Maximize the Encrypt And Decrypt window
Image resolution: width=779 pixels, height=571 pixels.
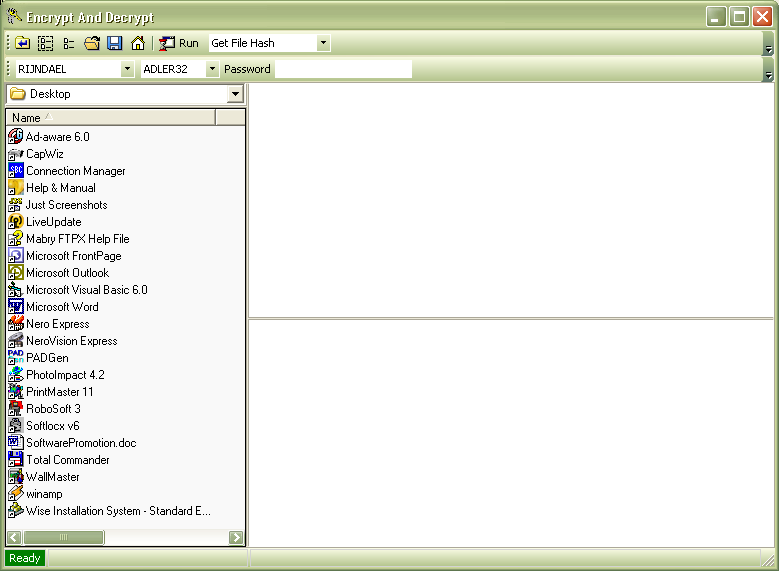tap(739, 17)
